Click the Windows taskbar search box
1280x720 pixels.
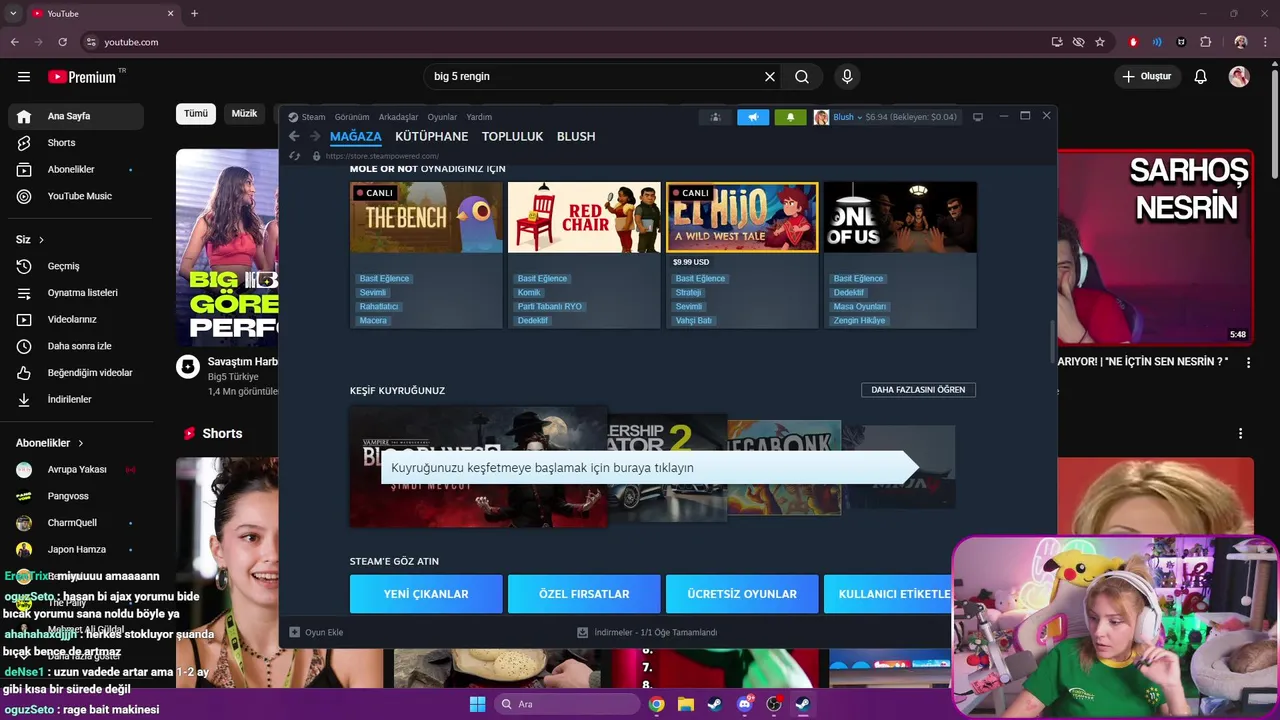click(x=566, y=704)
